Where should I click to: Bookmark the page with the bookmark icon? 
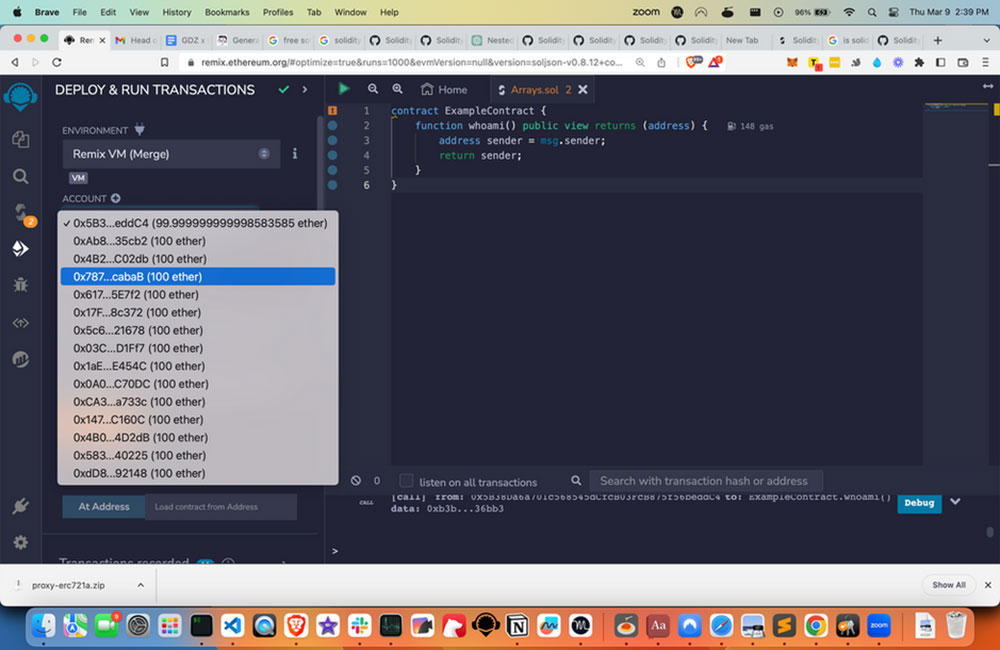click(x=165, y=63)
